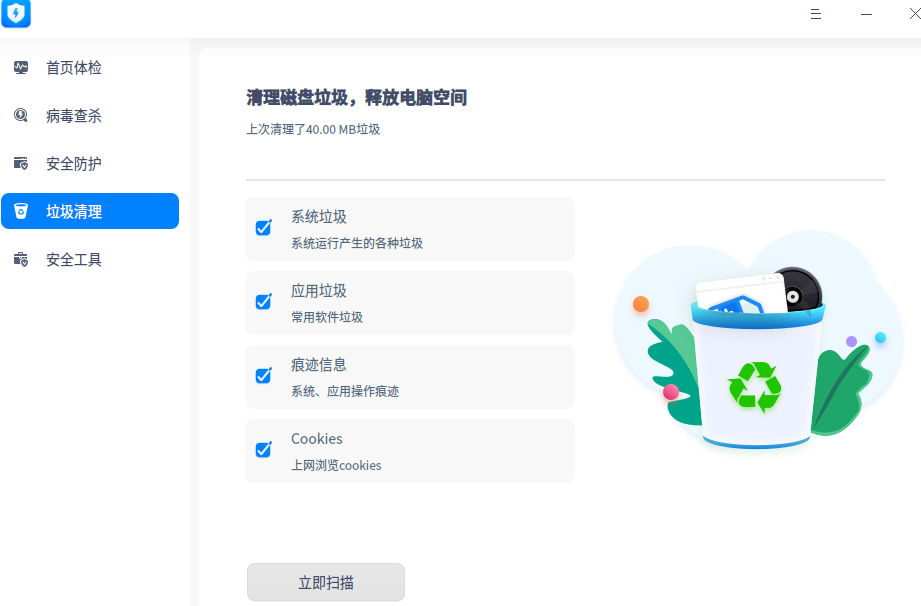This screenshot has width=921, height=606.
Task: Click the 首页体检 monitor icon
Action: (21, 68)
